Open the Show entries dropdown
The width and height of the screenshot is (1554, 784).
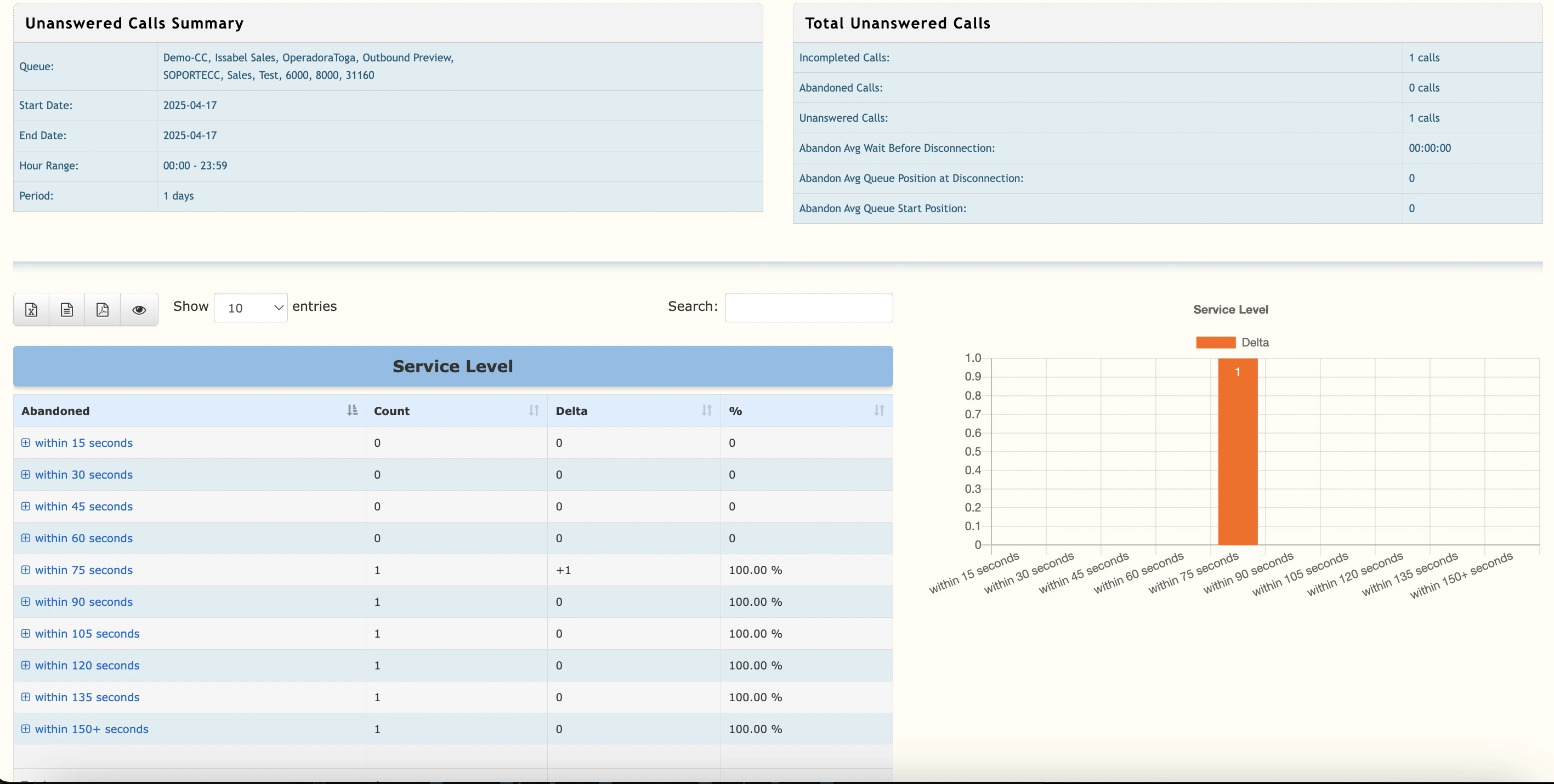251,307
